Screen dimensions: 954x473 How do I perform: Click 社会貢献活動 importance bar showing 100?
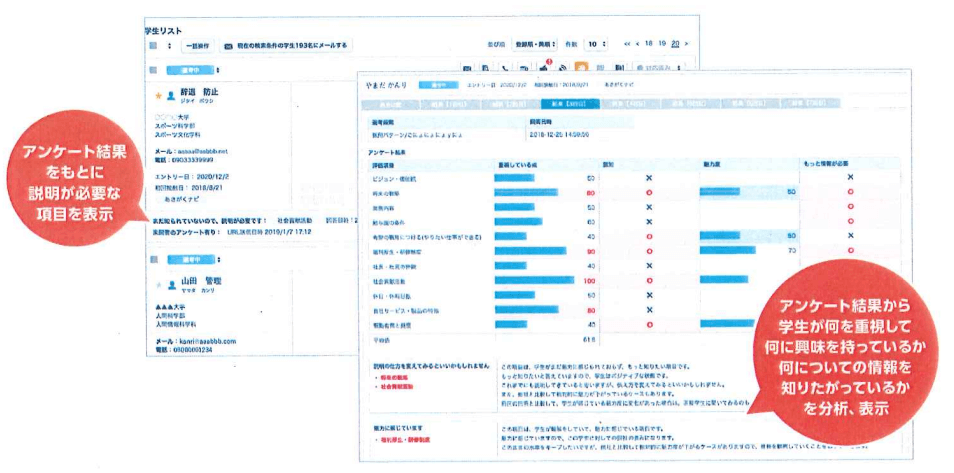tap(534, 280)
